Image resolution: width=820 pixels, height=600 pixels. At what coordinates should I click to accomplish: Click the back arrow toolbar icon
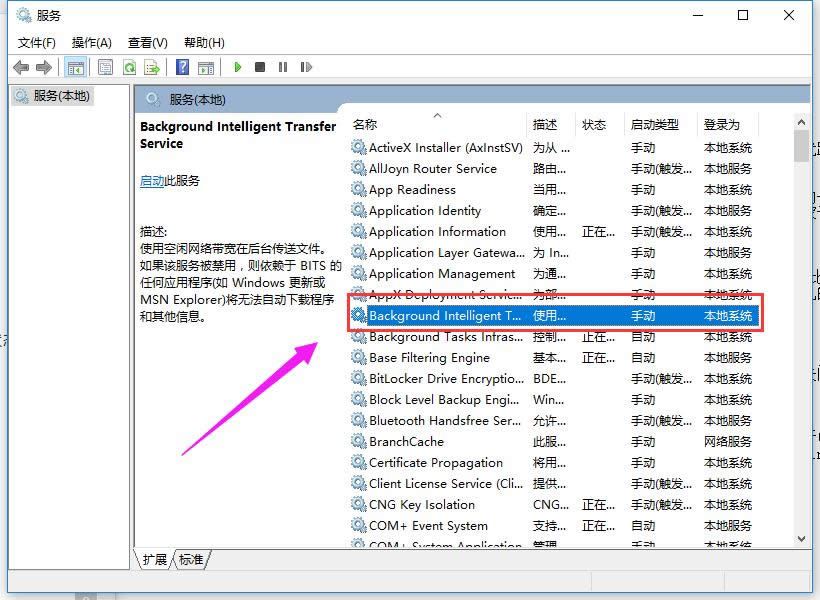21,67
